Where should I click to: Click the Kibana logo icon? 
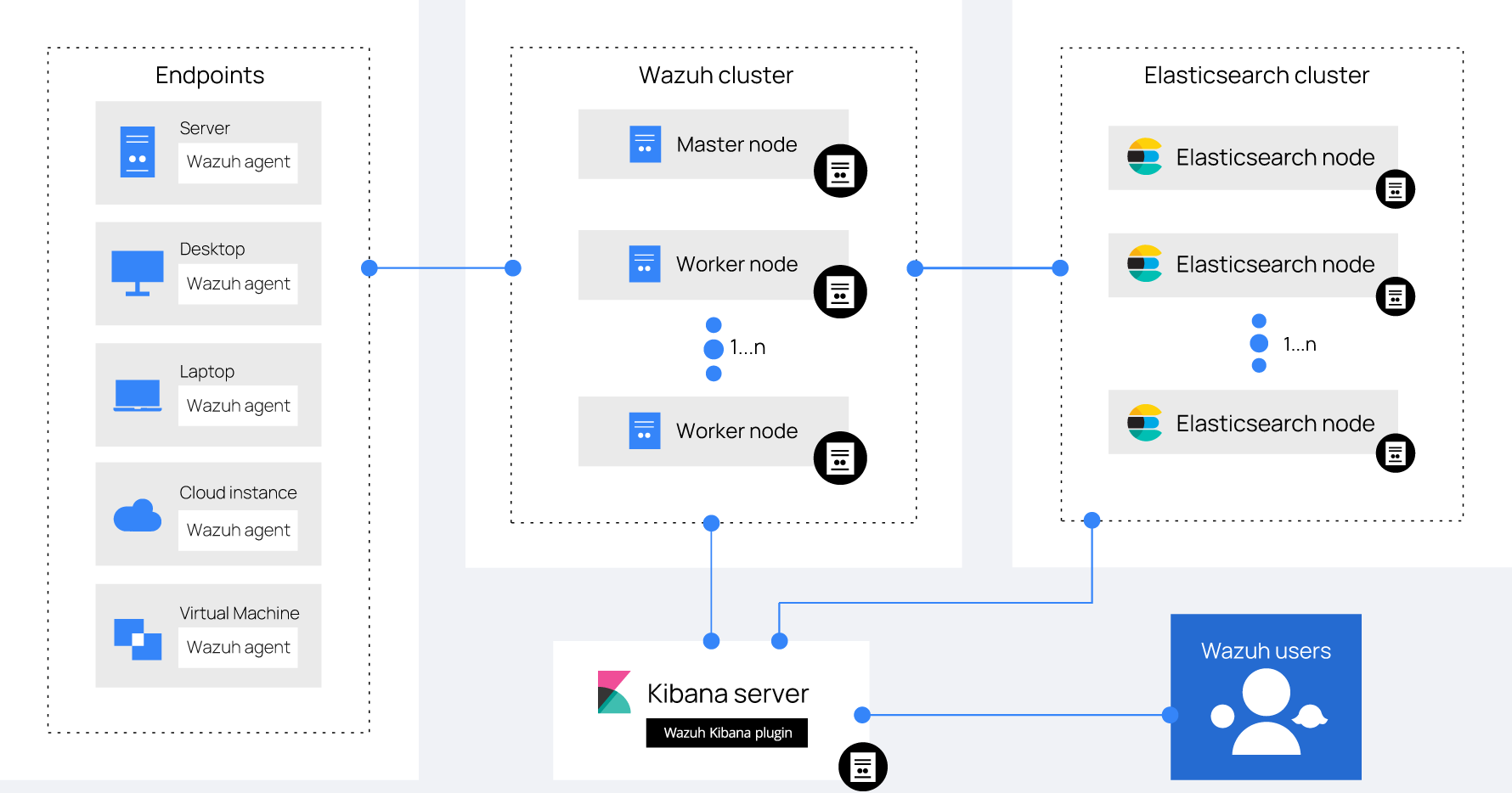pos(614,692)
